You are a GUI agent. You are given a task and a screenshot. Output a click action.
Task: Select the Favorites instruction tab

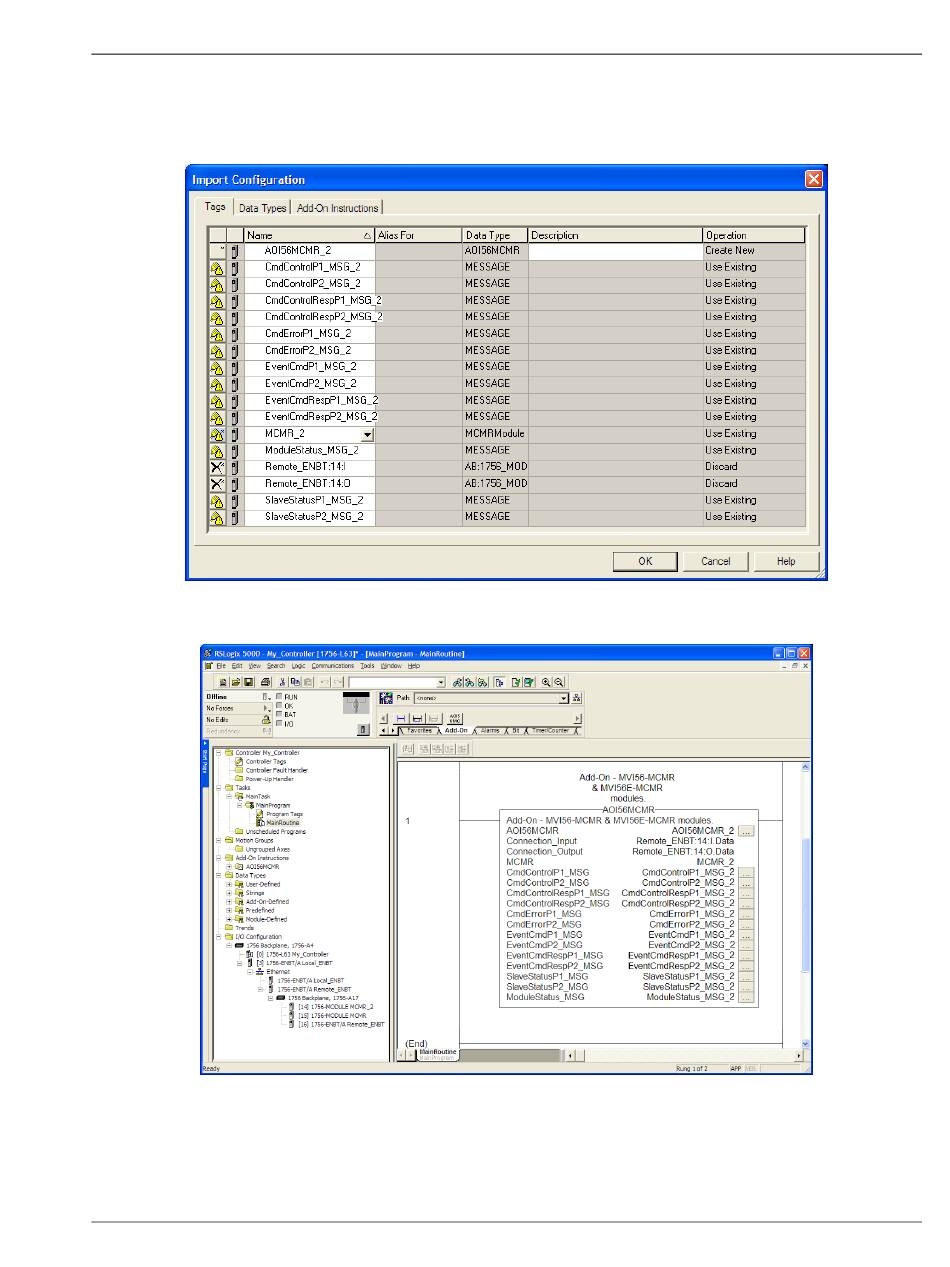(x=419, y=730)
